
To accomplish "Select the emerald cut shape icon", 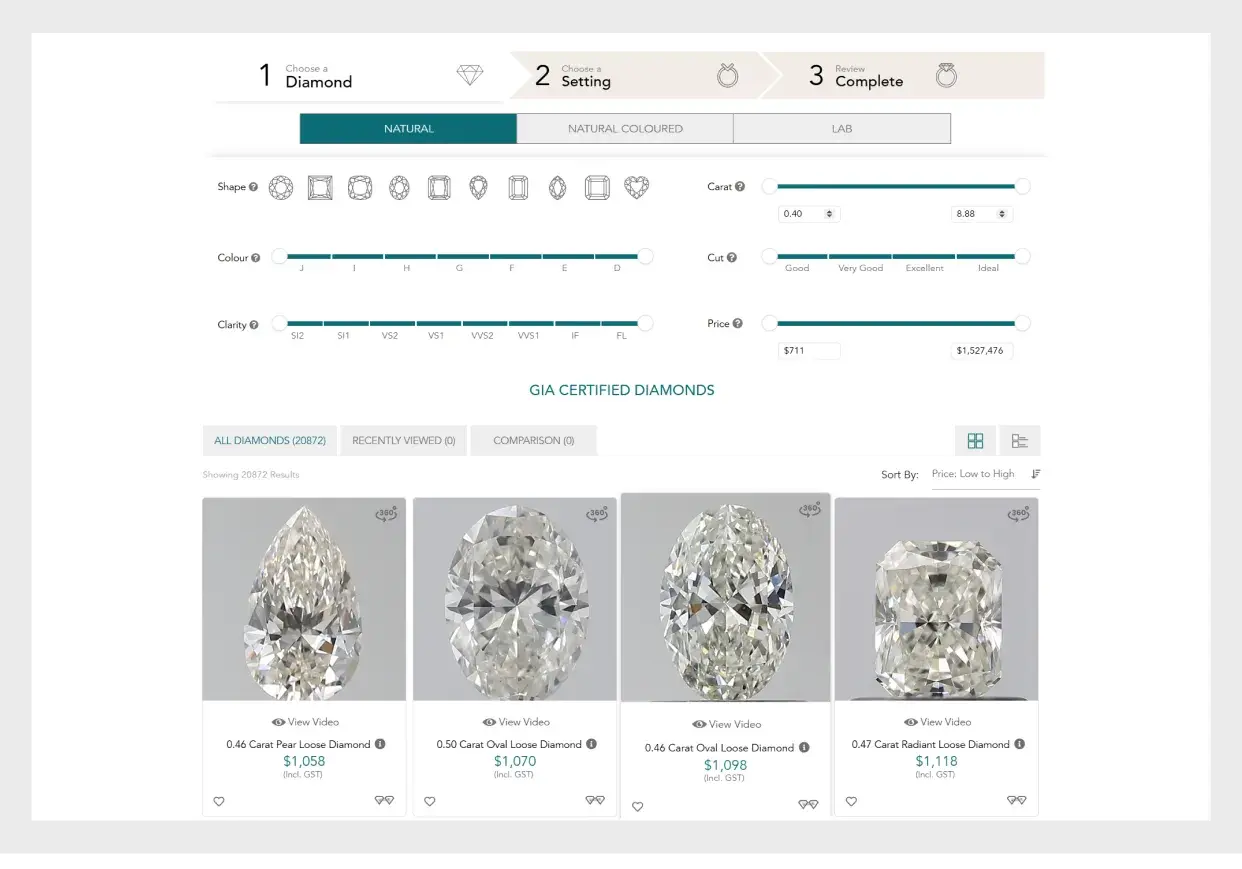I will pyautogui.click(x=518, y=187).
